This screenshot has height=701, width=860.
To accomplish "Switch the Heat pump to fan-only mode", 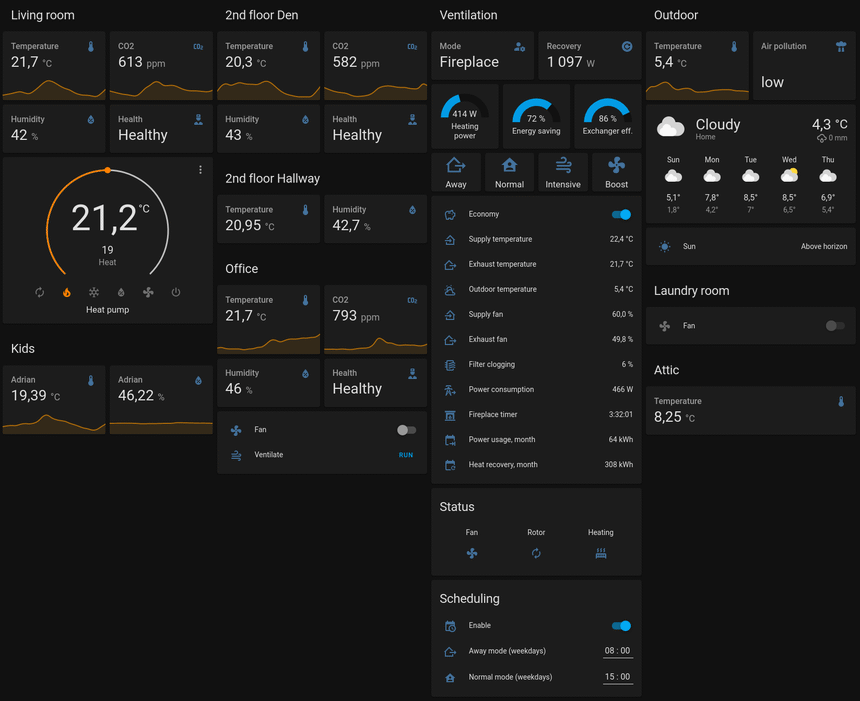I will (148, 292).
